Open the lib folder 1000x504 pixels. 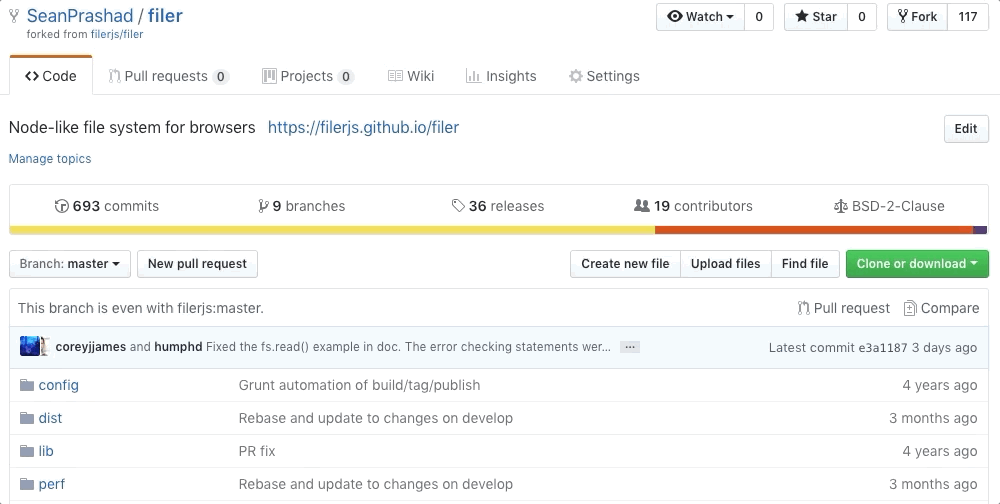(x=46, y=451)
